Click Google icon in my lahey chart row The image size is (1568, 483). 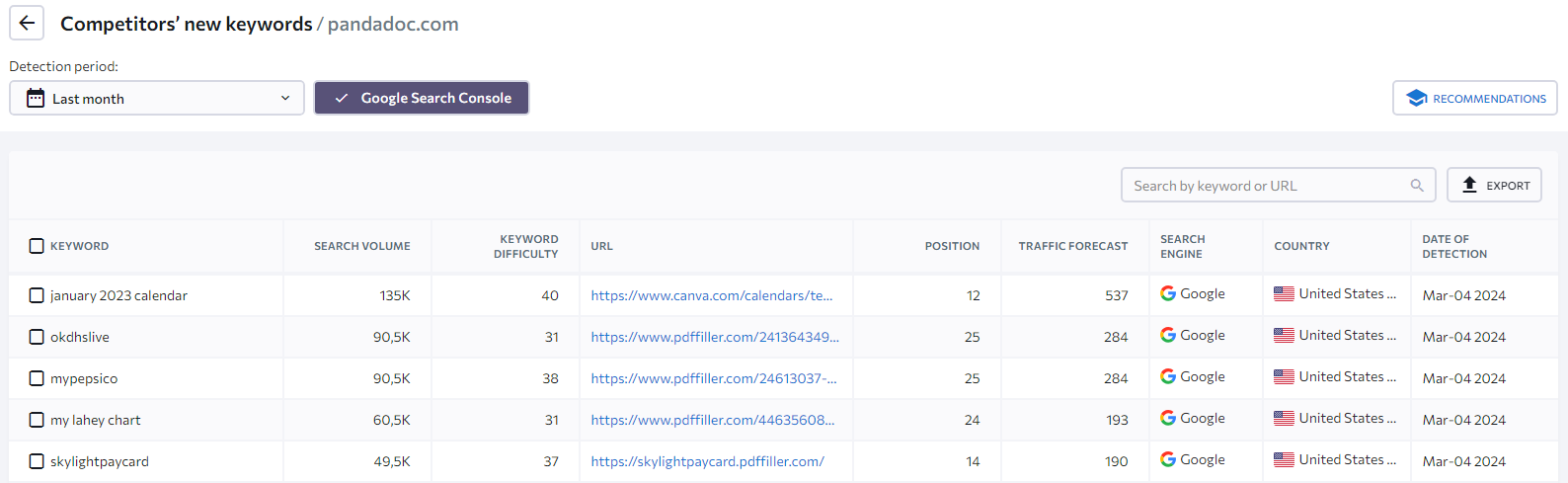click(x=1168, y=418)
